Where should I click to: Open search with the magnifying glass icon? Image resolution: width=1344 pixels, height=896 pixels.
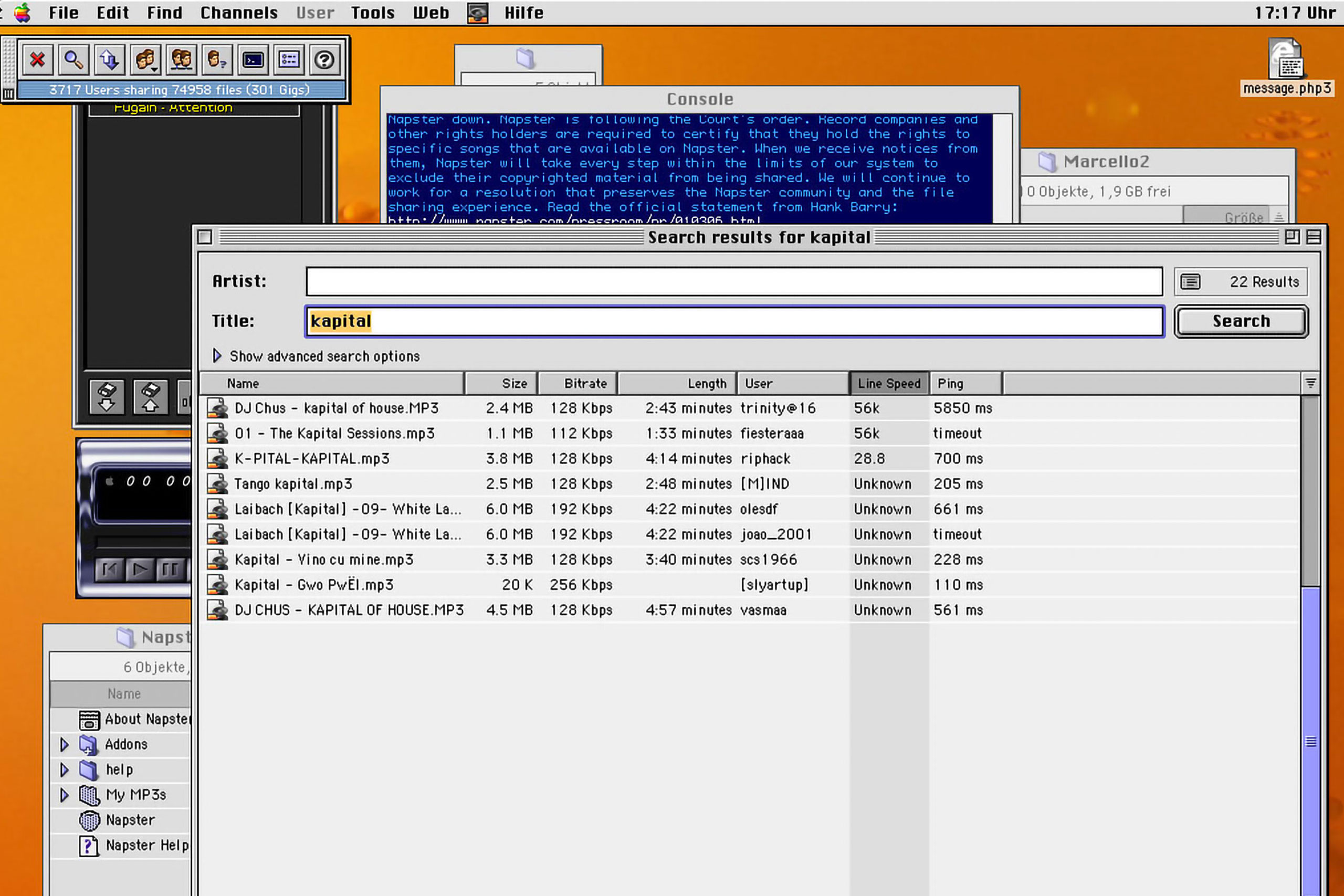[73, 59]
